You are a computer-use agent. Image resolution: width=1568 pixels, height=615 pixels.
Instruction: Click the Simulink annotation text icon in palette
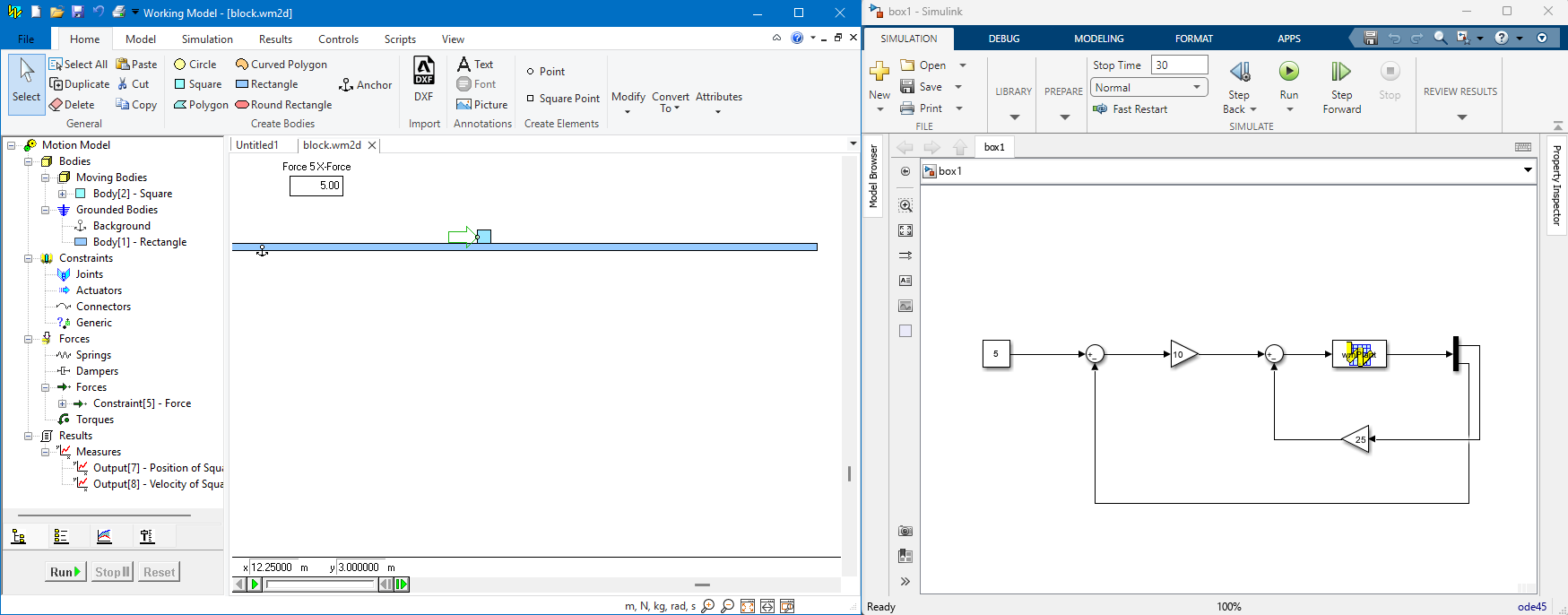pos(905,281)
